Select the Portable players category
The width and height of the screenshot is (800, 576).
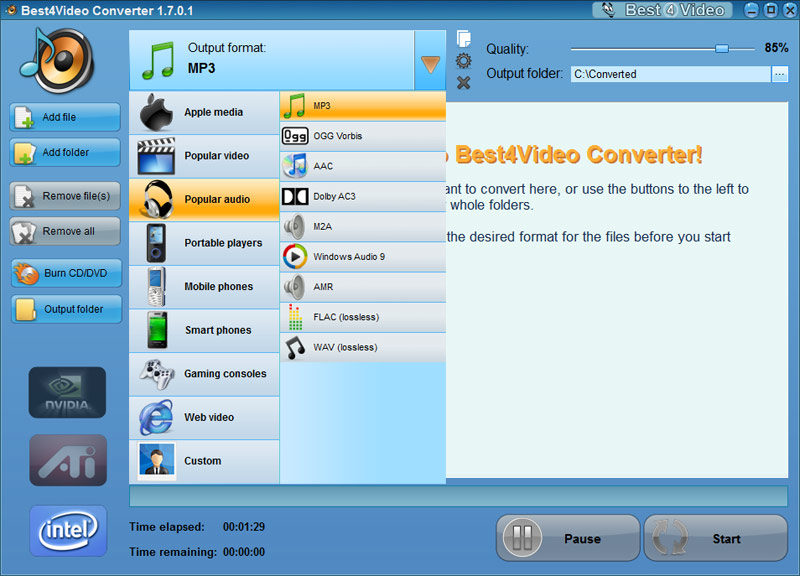pos(204,243)
